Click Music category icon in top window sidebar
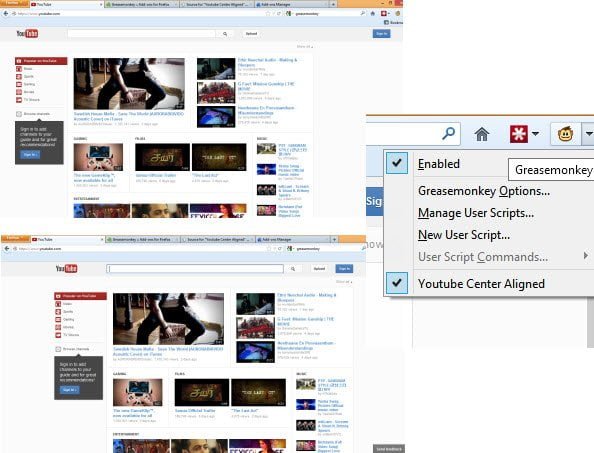This screenshot has width=594, height=453. [x=19, y=69]
